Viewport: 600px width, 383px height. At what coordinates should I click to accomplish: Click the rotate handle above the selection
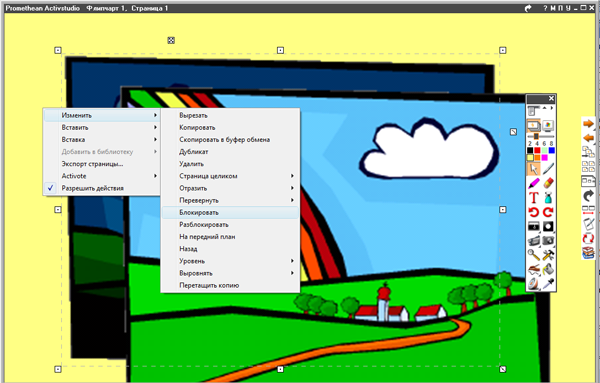(x=171, y=40)
